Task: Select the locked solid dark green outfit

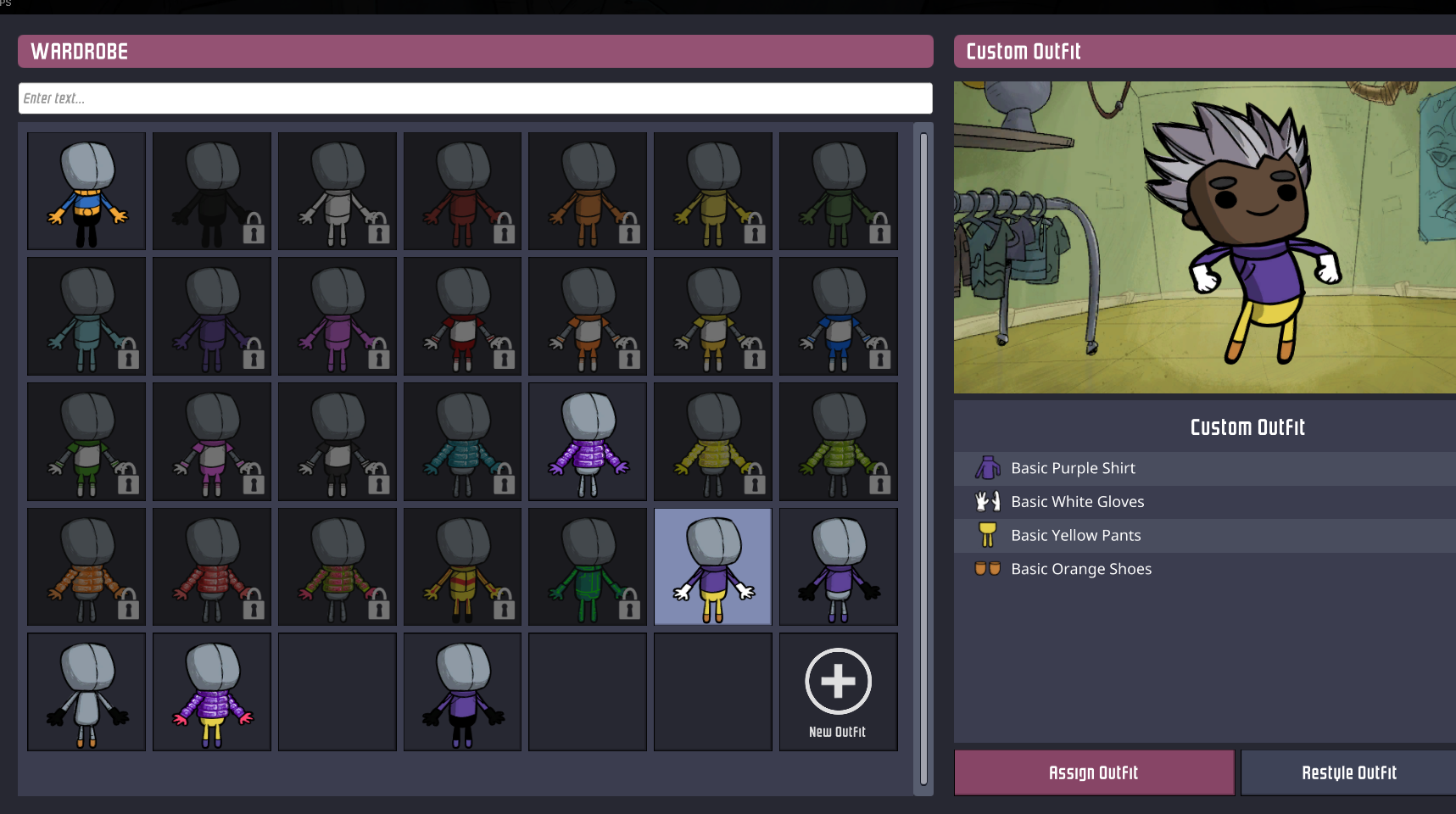Action: [x=839, y=191]
